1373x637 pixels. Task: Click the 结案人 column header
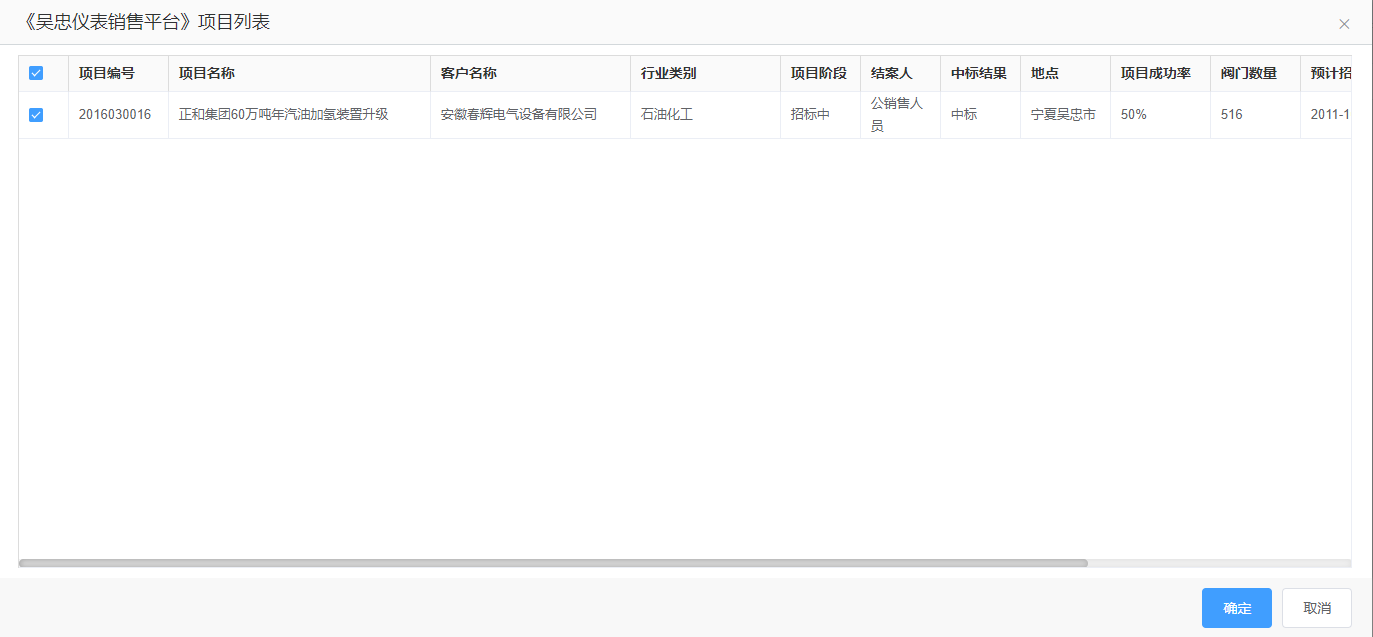point(892,73)
